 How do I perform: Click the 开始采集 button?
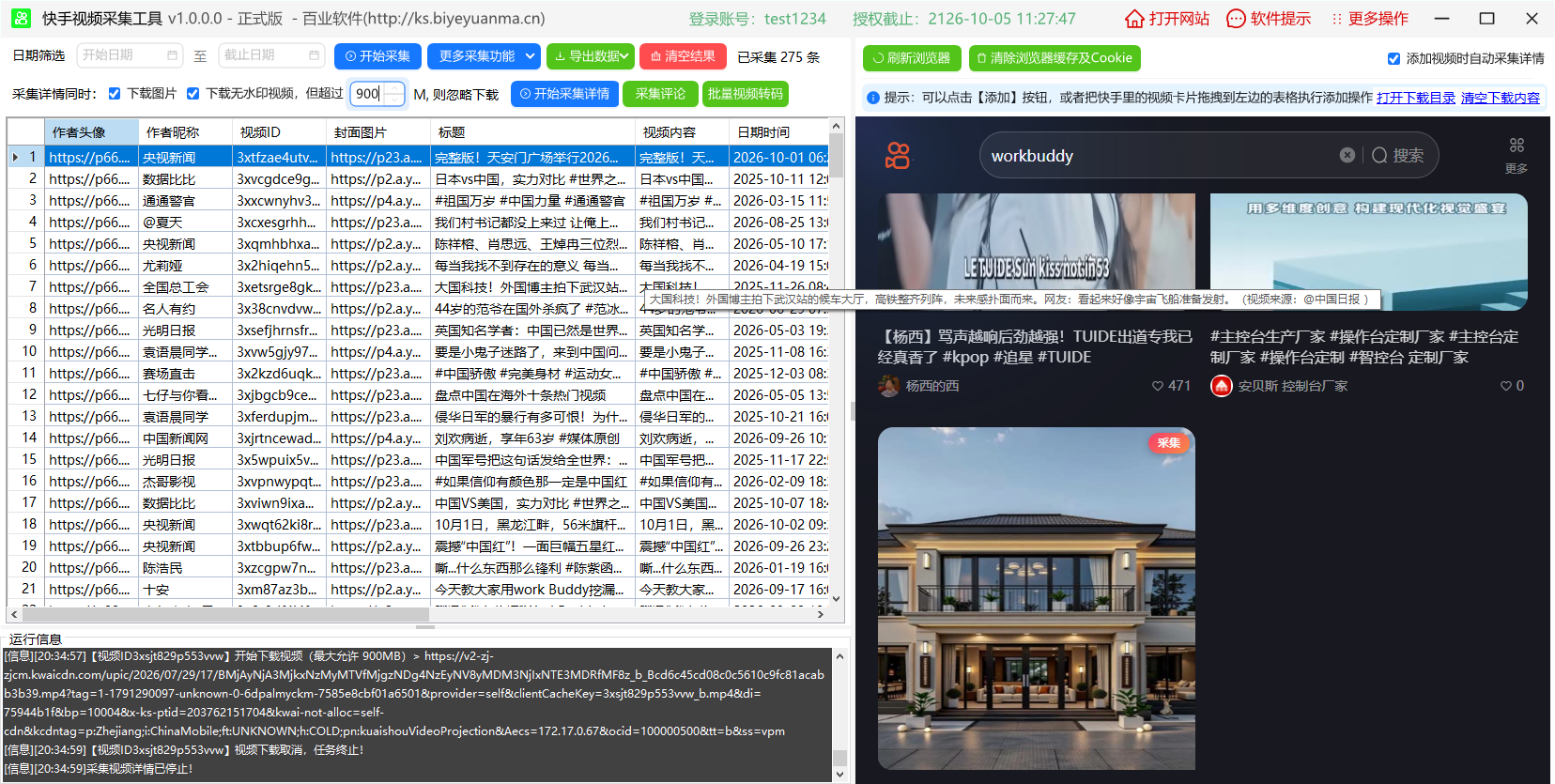[377, 56]
